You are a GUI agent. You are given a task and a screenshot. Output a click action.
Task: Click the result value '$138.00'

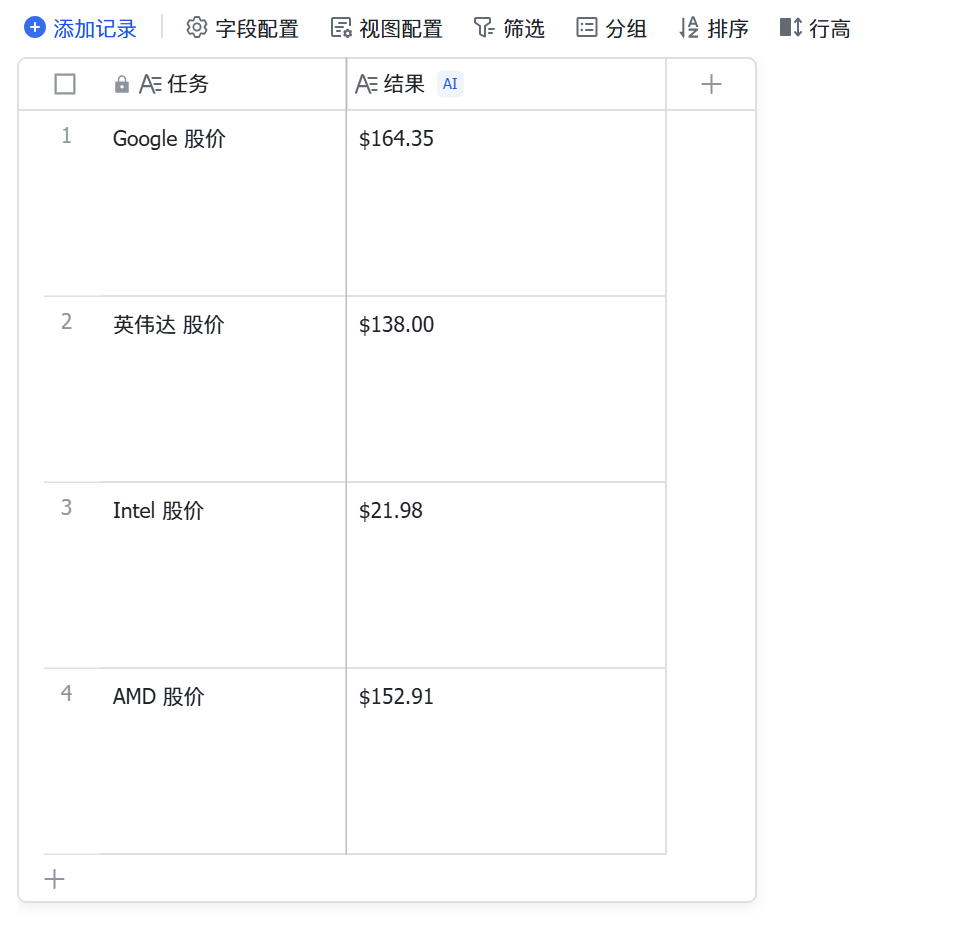(397, 325)
